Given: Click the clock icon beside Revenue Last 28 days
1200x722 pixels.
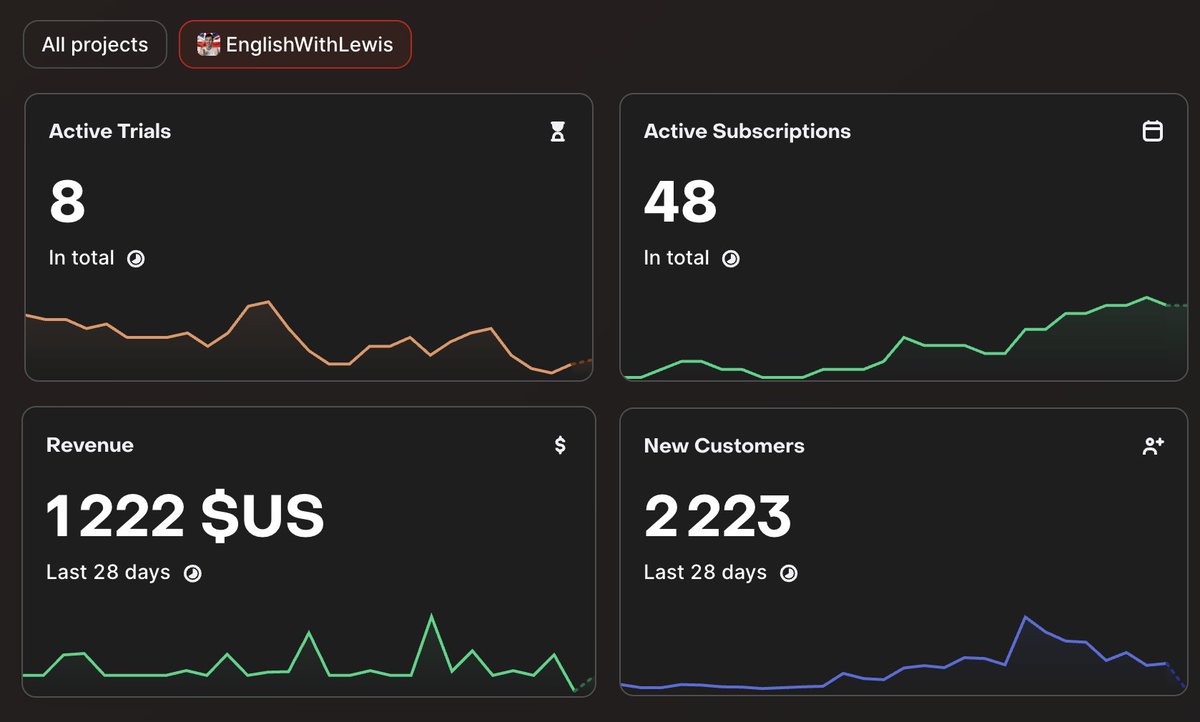Looking at the screenshot, I should click(193, 574).
